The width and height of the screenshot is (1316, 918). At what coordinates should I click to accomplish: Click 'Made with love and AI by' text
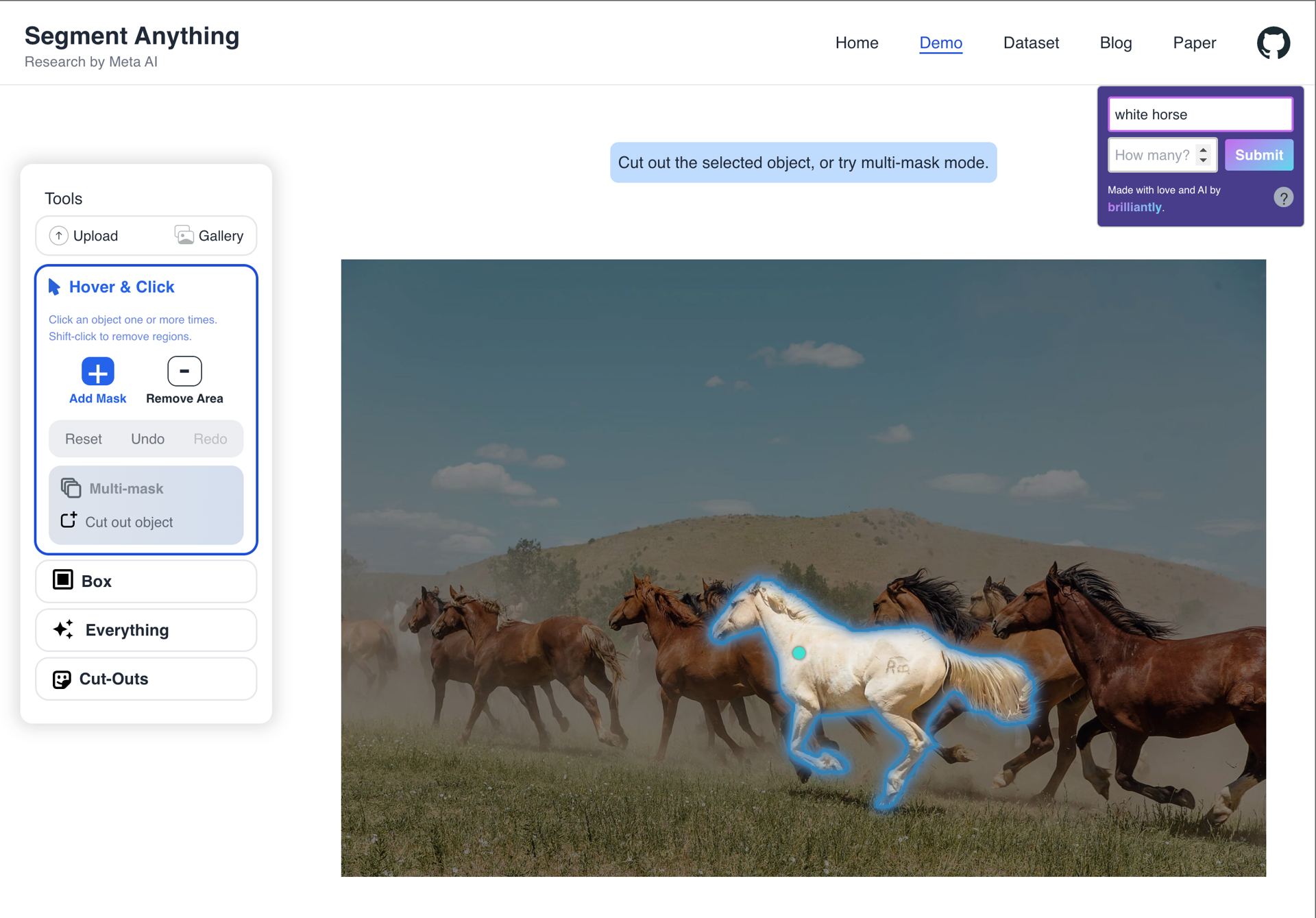(1164, 190)
